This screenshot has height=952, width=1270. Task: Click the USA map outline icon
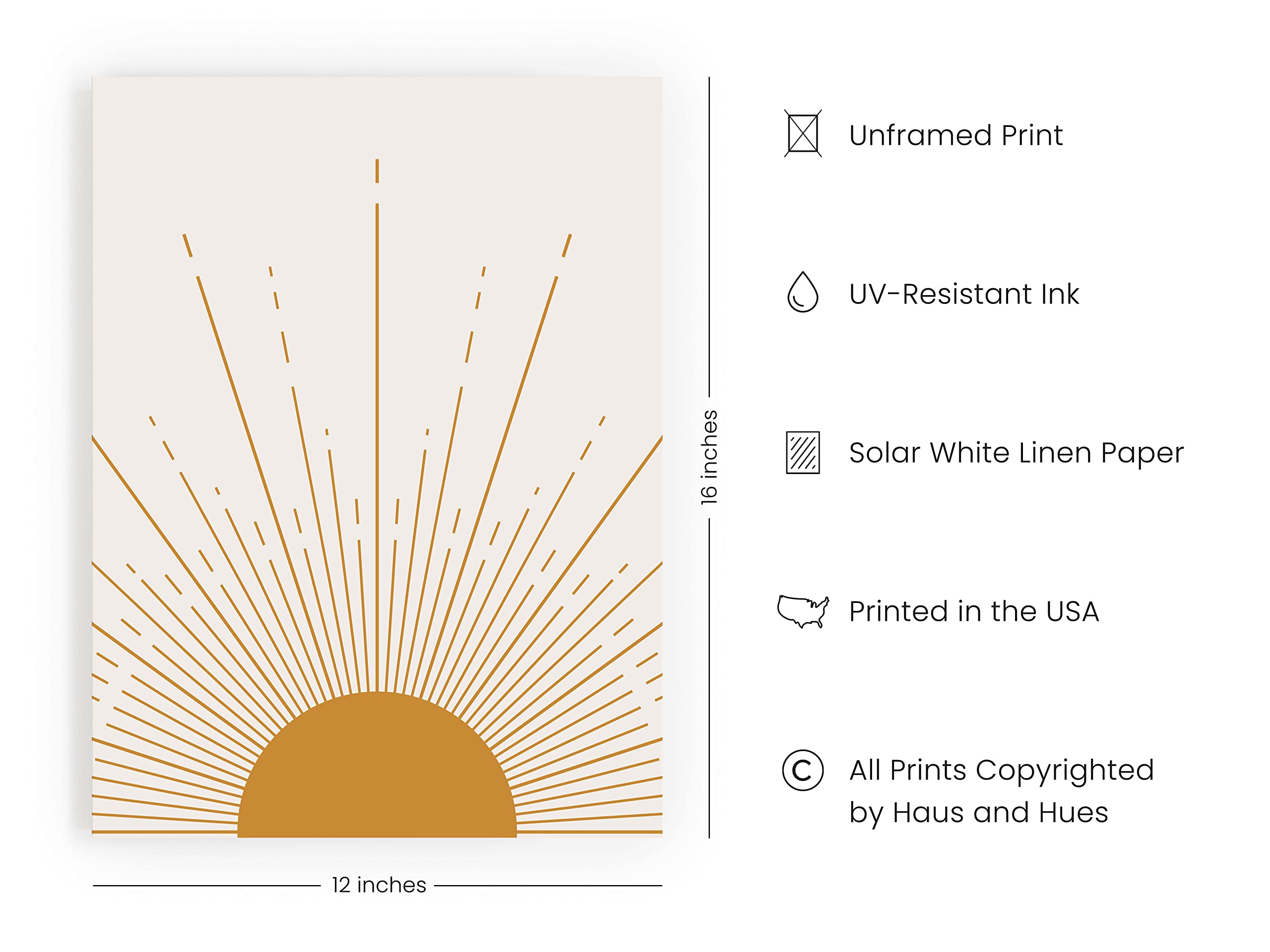click(x=803, y=611)
